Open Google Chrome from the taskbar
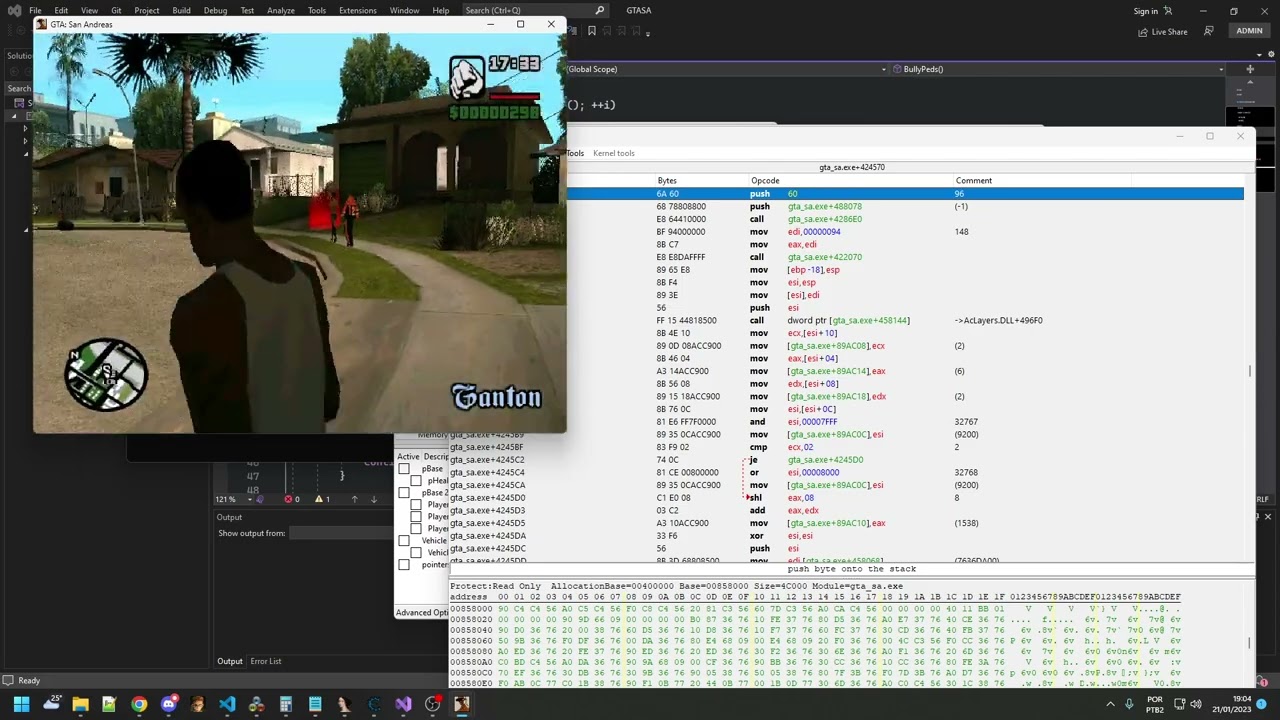Viewport: 1280px width, 720px height. [139, 704]
